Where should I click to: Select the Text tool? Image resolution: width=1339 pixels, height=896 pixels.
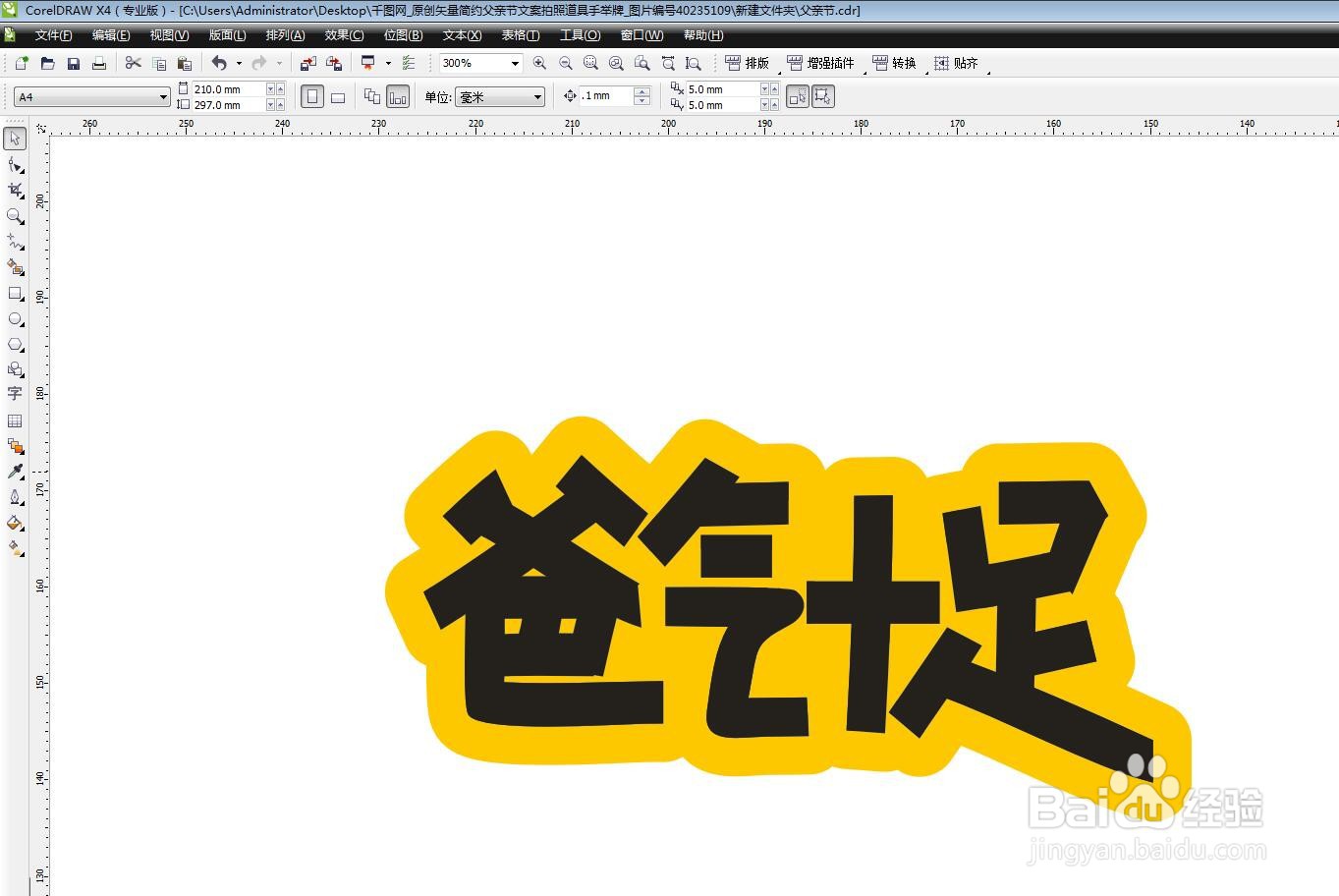tap(15, 394)
